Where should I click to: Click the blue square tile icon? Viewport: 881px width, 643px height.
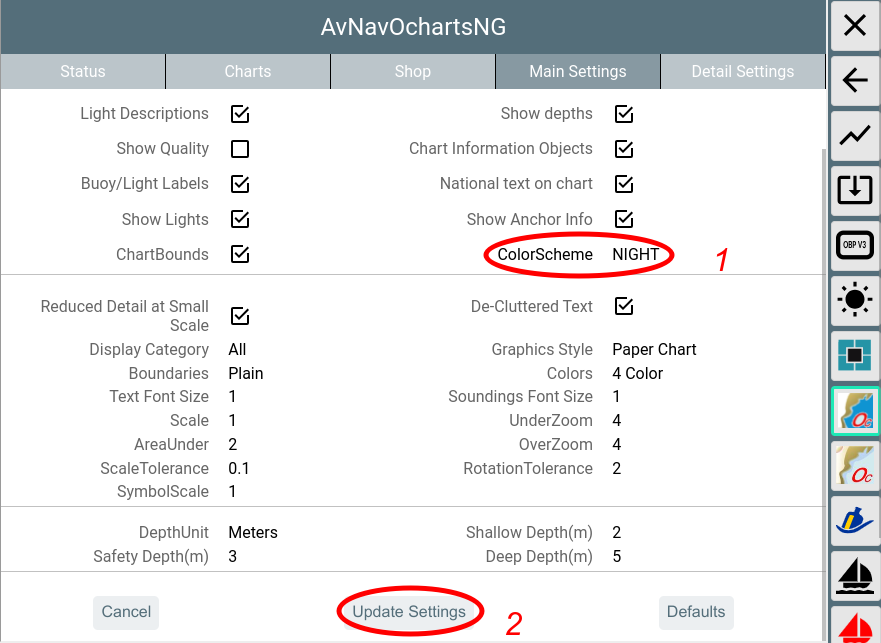click(855, 353)
